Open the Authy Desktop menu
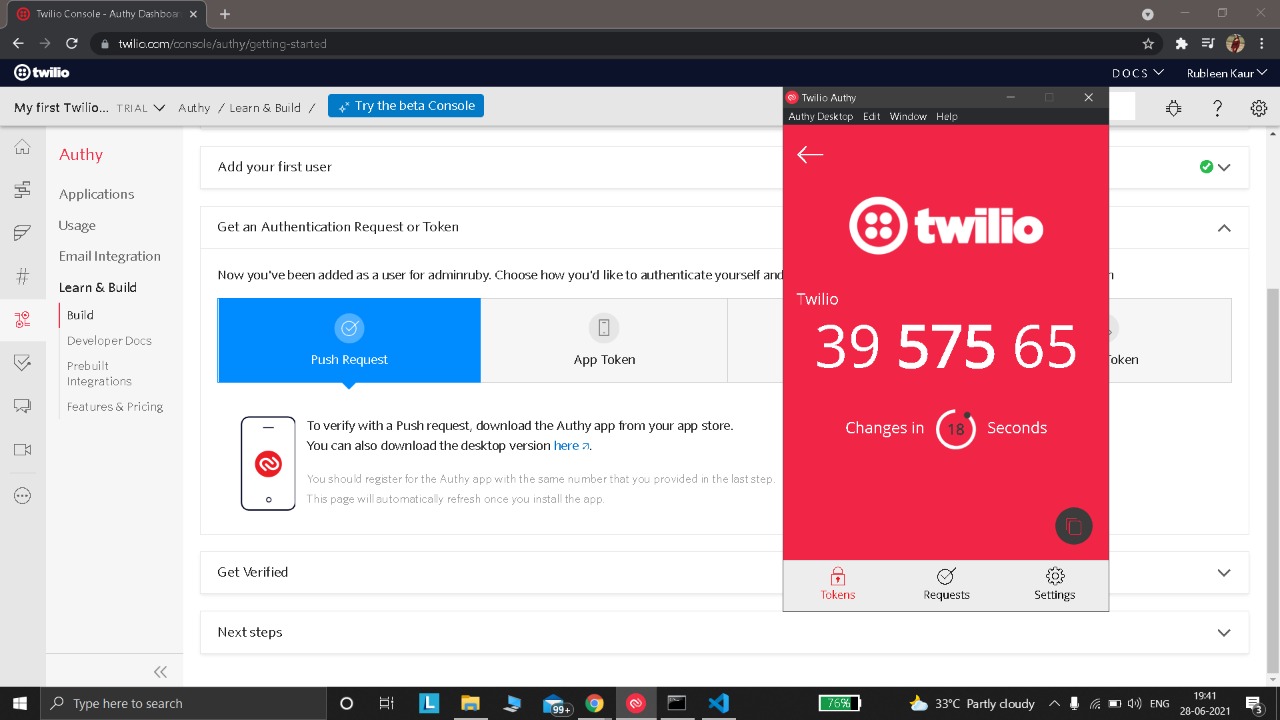 pyautogui.click(x=820, y=116)
